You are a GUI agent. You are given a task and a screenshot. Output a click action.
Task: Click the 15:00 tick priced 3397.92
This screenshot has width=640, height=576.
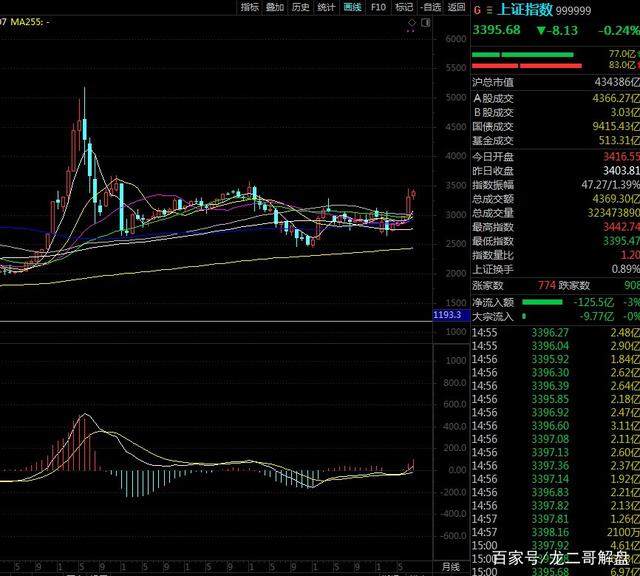[x=556, y=545]
